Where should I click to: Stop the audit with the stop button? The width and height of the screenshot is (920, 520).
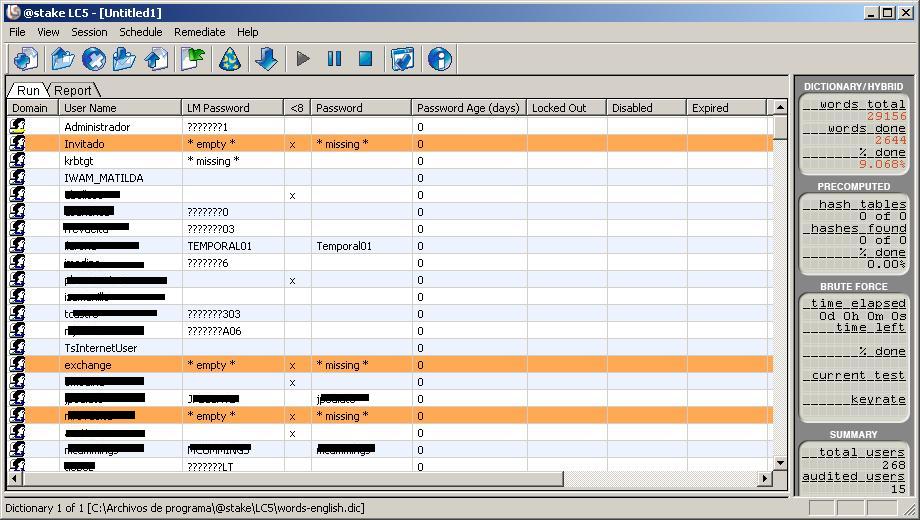[365, 60]
